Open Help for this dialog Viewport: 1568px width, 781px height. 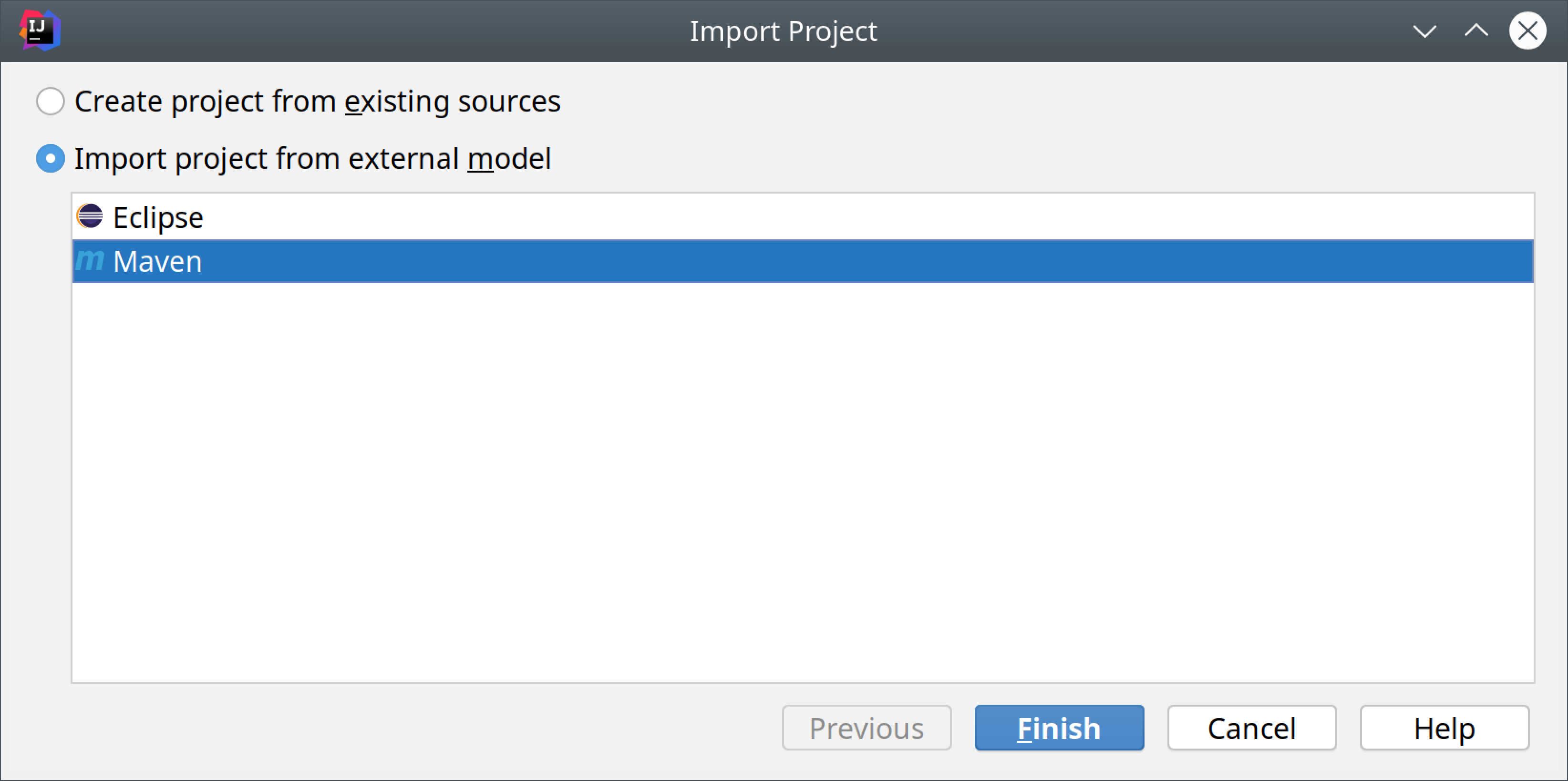pyautogui.click(x=1444, y=728)
